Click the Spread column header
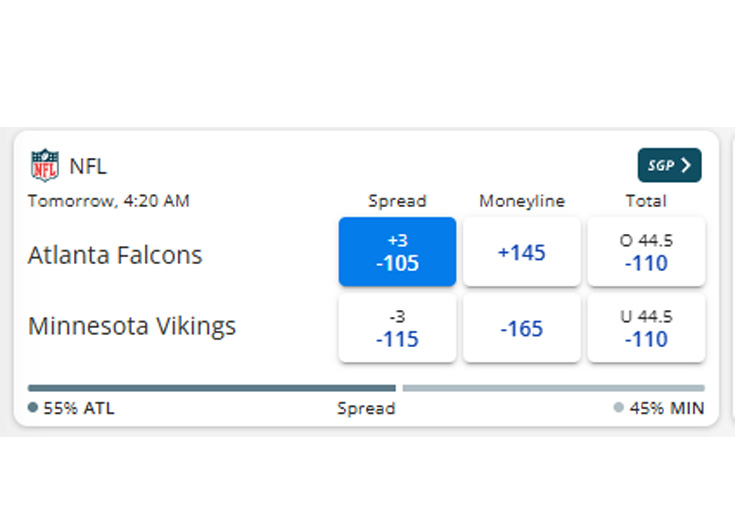 [397, 201]
